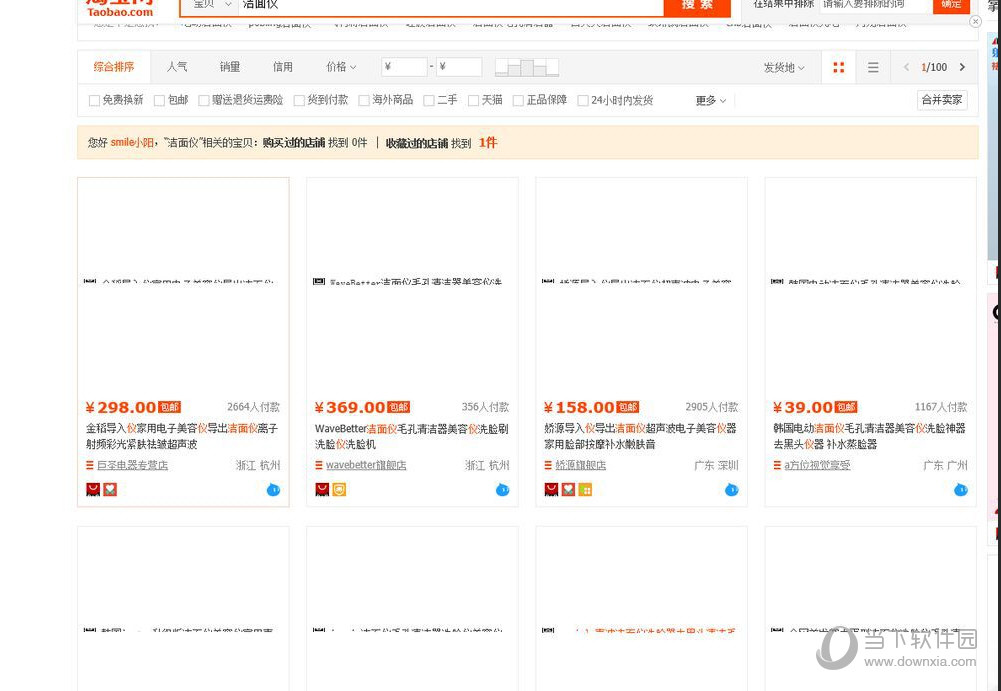Open the 购买过的店铺 link
Screen dimensions: 1001x691
(x=294, y=143)
